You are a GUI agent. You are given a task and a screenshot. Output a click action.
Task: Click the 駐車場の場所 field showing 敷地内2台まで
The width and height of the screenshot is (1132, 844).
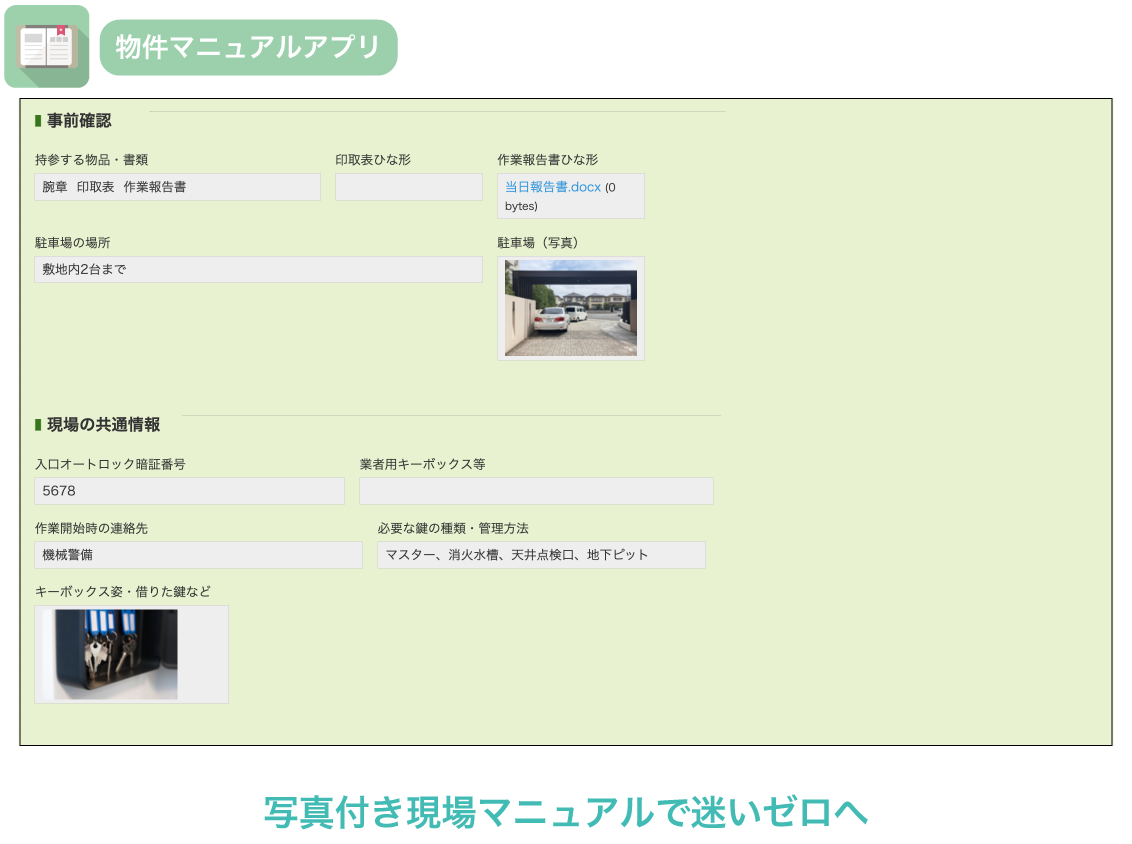(258, 269)
